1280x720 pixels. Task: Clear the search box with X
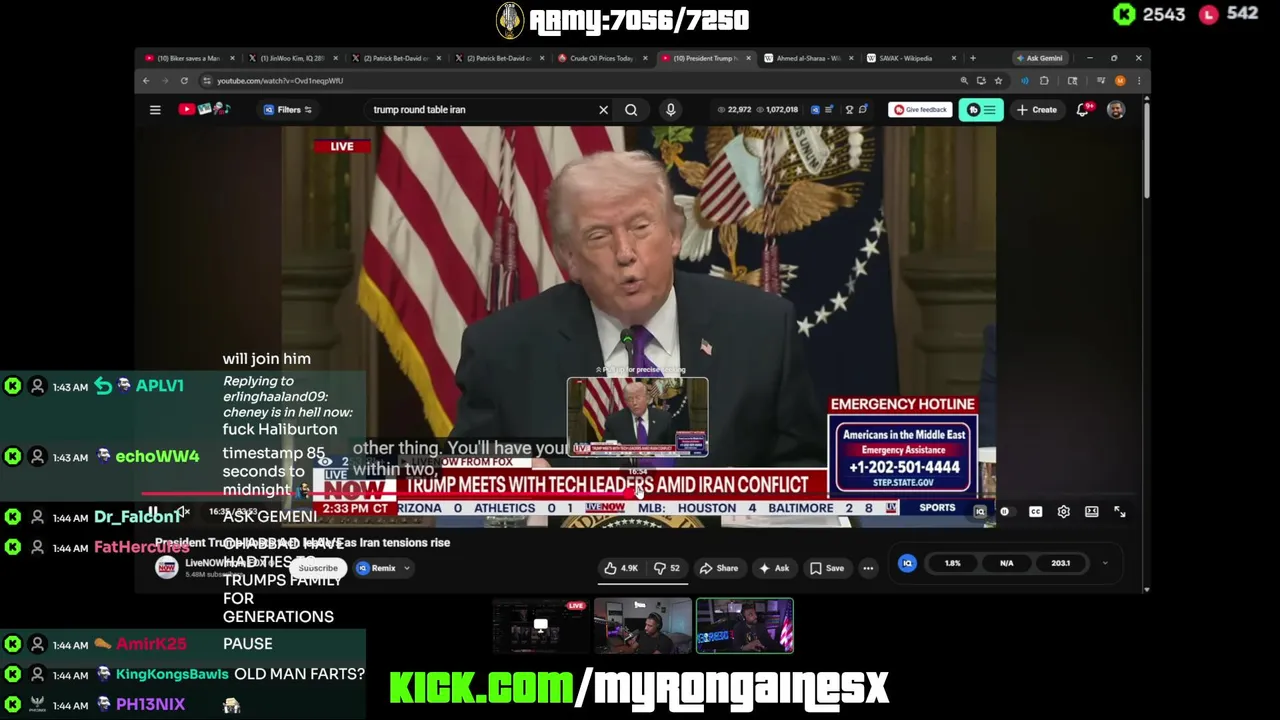(603, 110)
